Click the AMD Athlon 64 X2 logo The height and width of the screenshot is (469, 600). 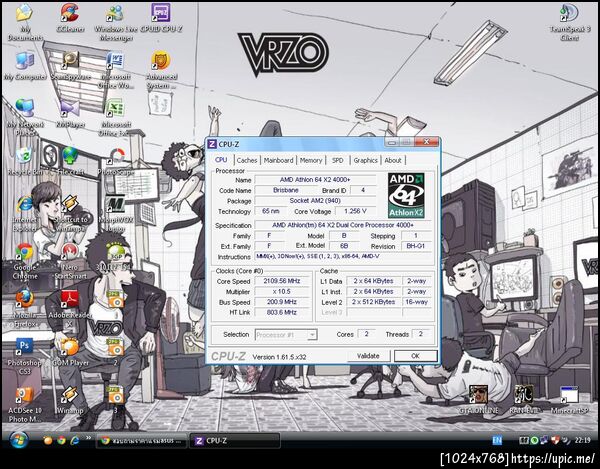[406, 195]
